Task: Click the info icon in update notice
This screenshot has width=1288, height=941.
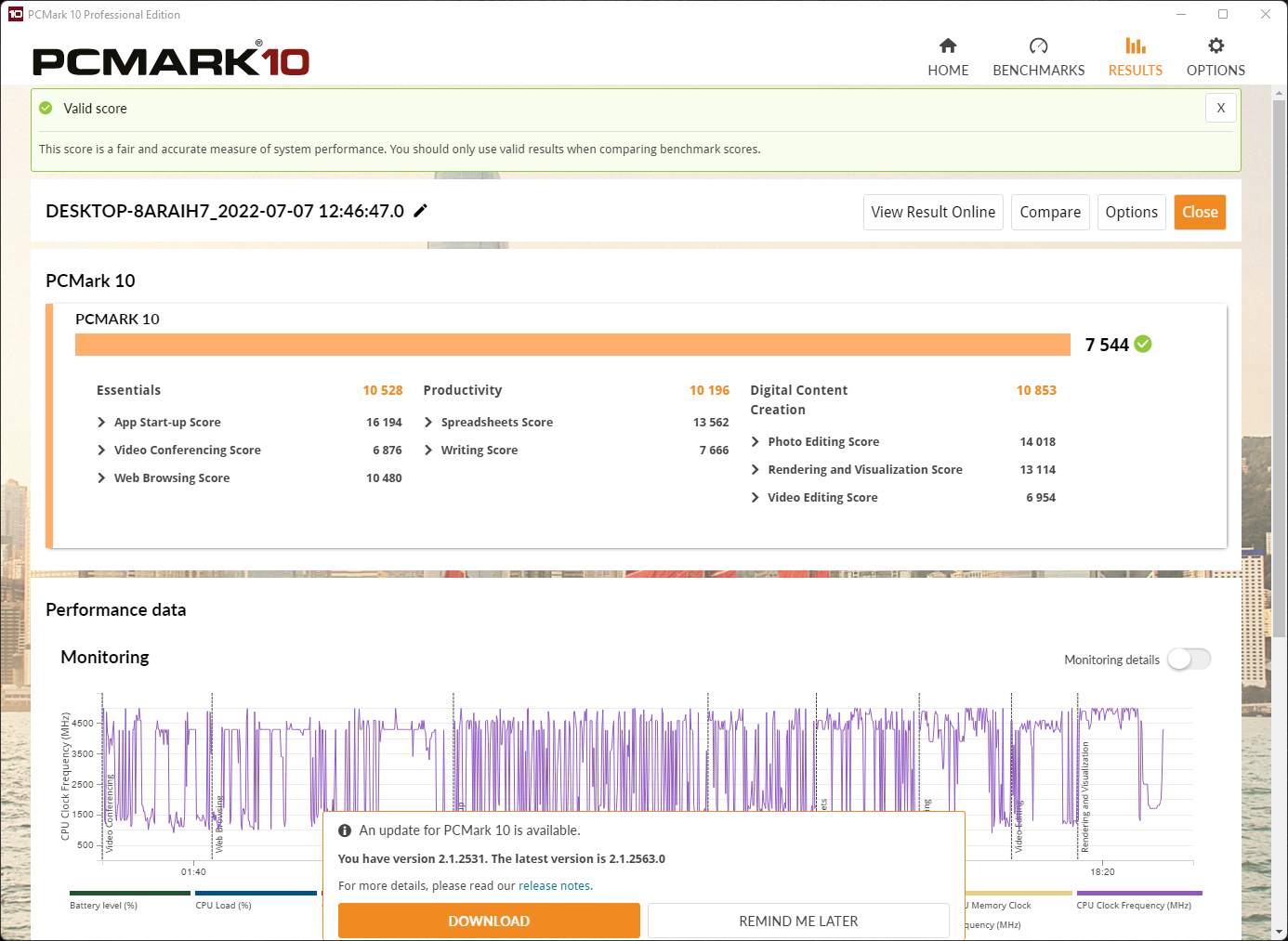Action: tap(345, 830)
